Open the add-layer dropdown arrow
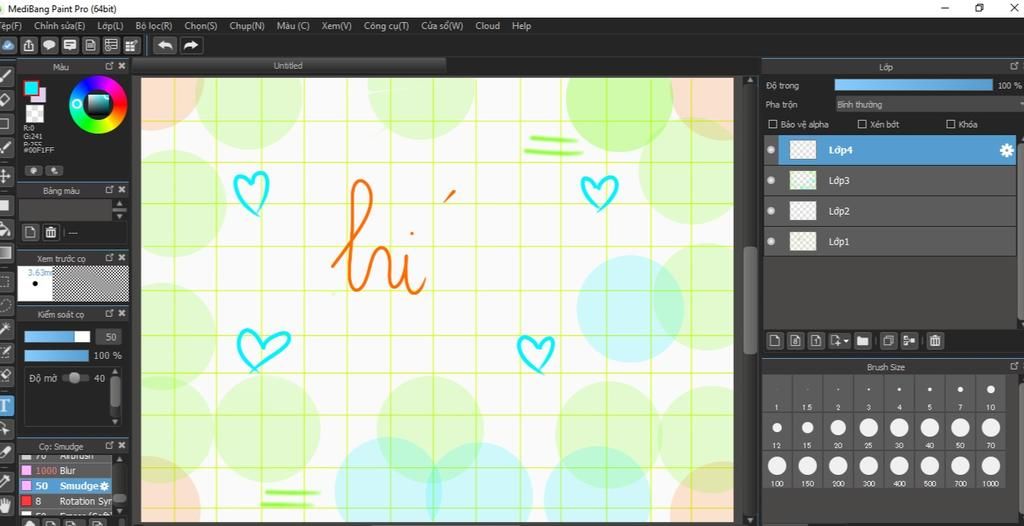 coord(846,341)
